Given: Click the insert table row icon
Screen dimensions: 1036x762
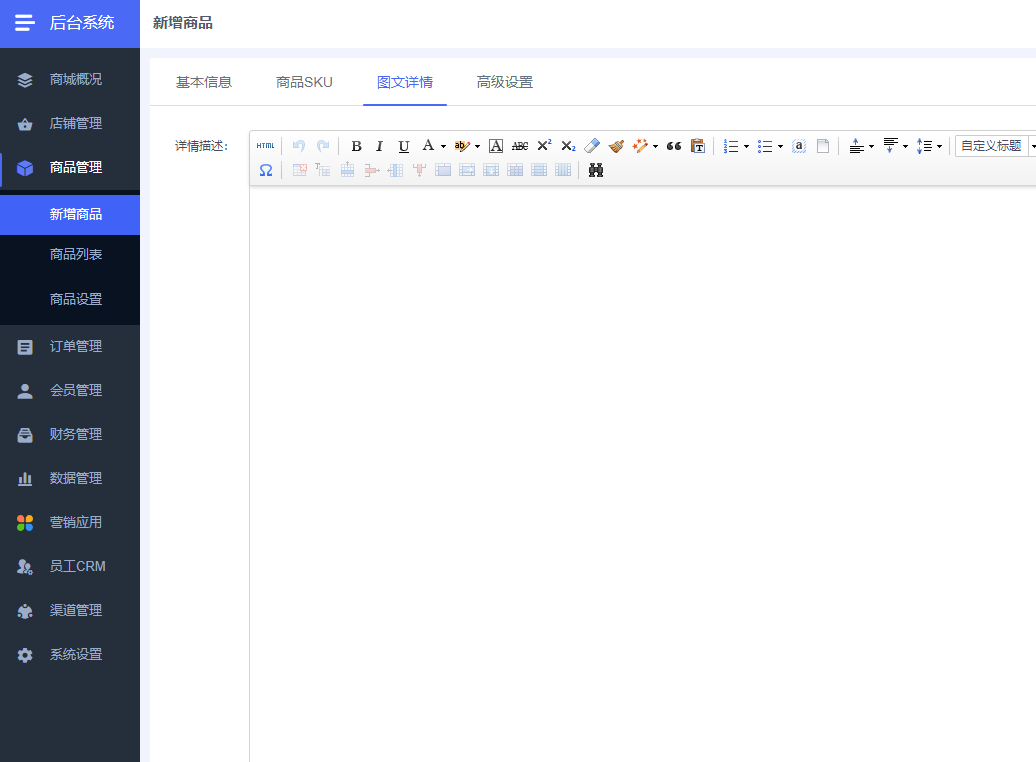Looking at the screenshot, I should 348,171.
